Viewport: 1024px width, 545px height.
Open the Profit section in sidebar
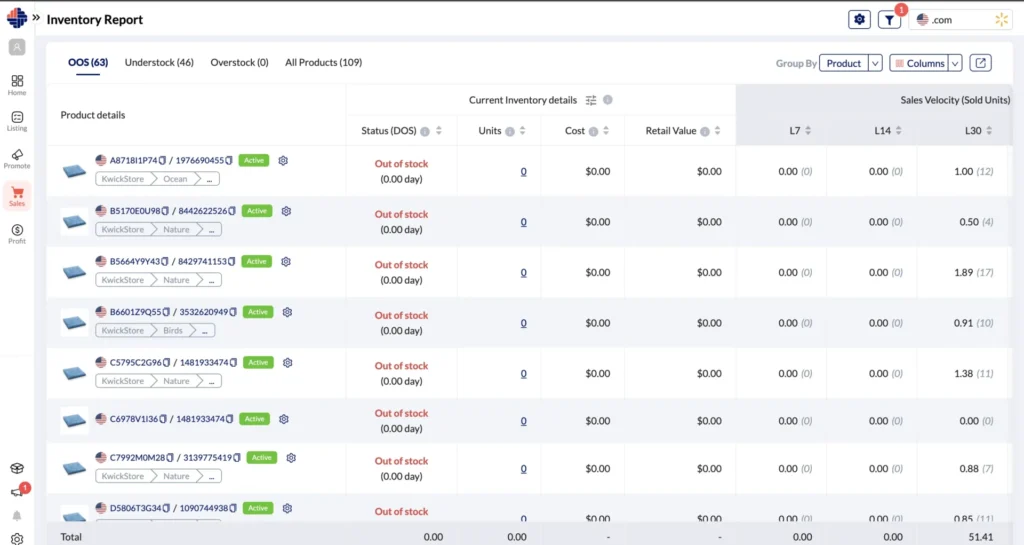point(17,233)
